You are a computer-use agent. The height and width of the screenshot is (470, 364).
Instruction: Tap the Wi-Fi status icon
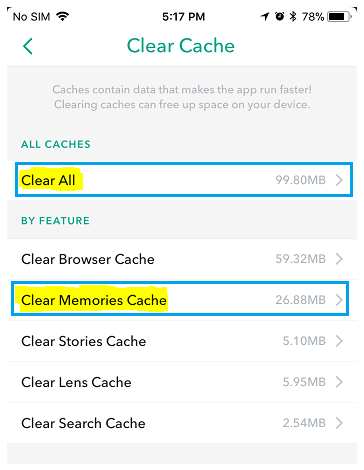[x=63, y=16]
